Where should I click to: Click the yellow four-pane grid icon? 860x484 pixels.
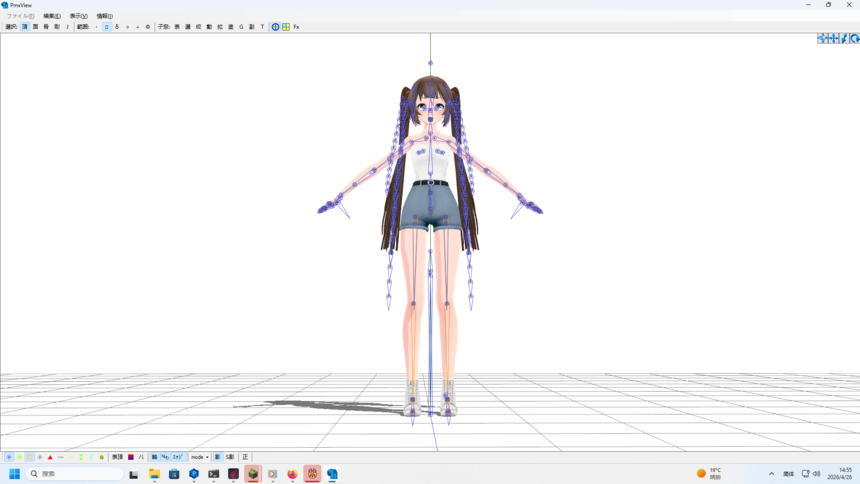tap(286, 26)
